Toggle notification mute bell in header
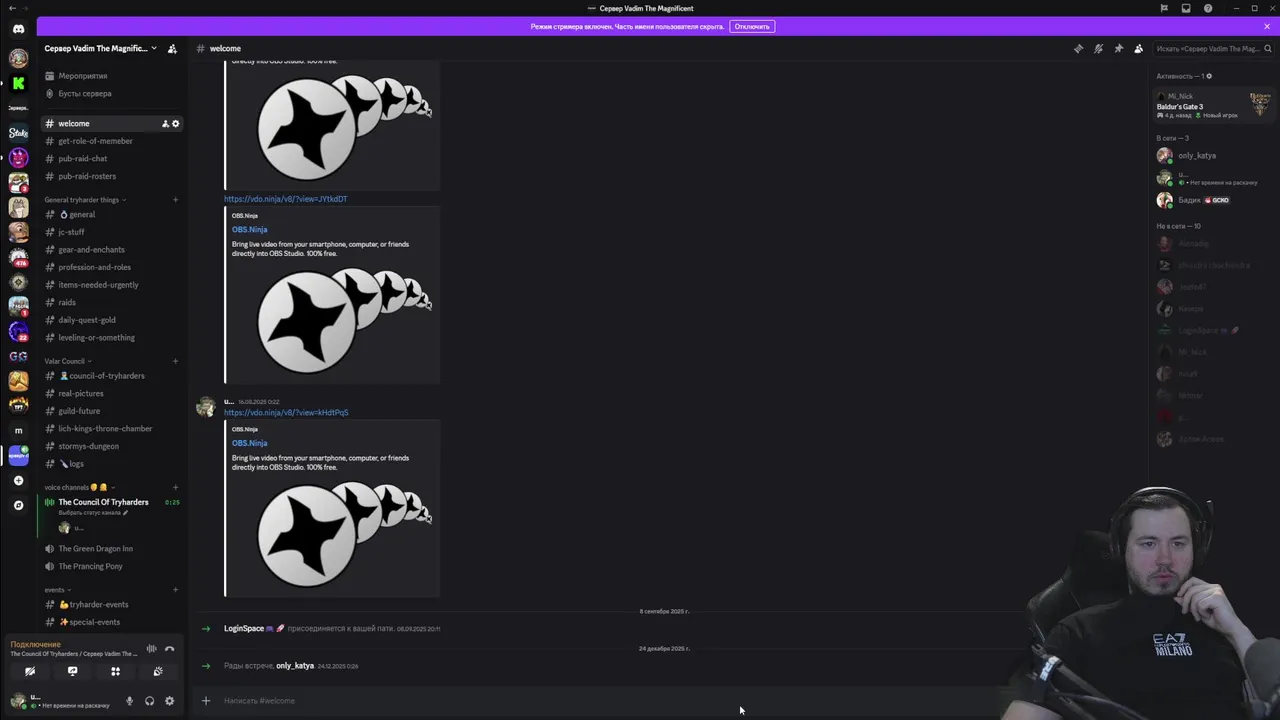 pyautogui.click(x=1098, y=48)
